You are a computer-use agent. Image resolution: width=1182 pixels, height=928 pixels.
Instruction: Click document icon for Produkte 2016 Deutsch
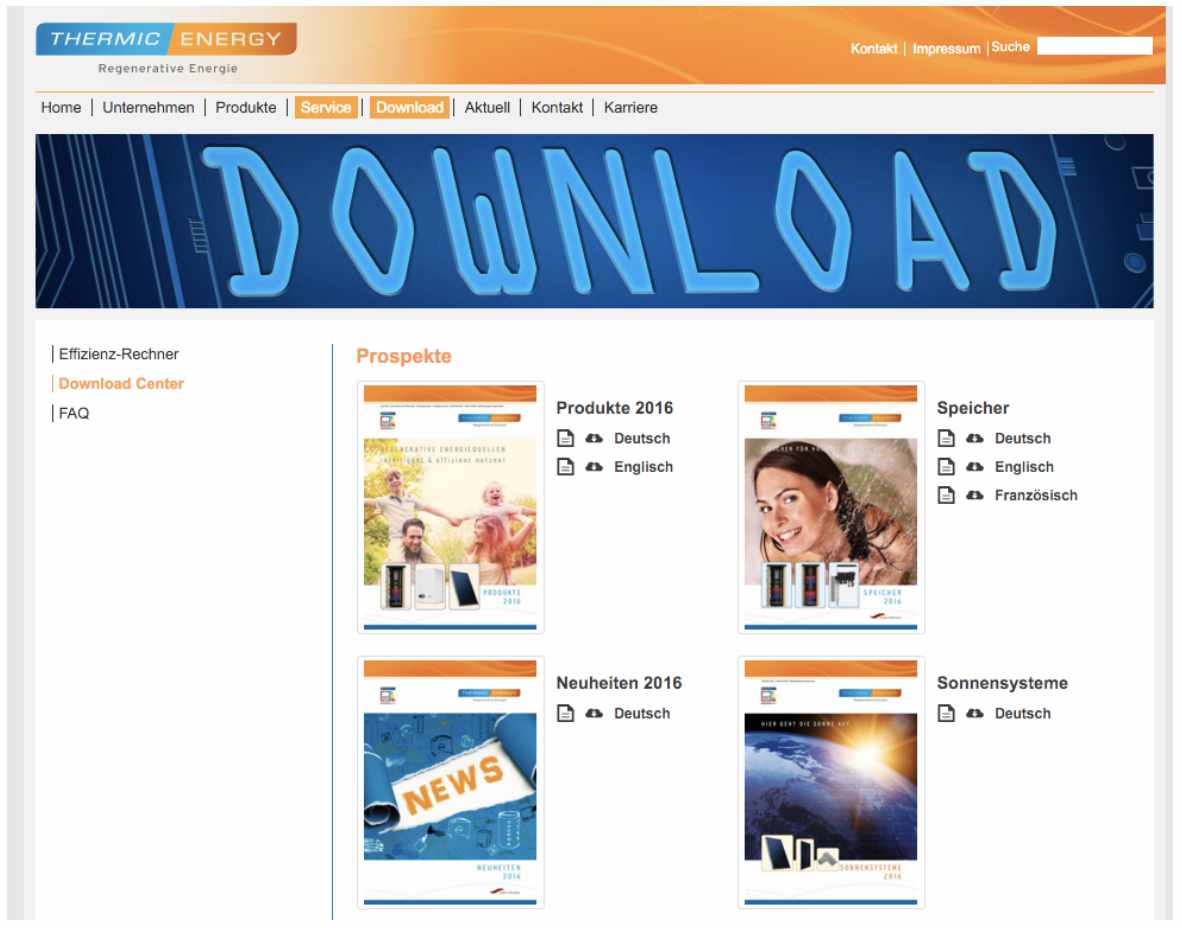point(565,439)
